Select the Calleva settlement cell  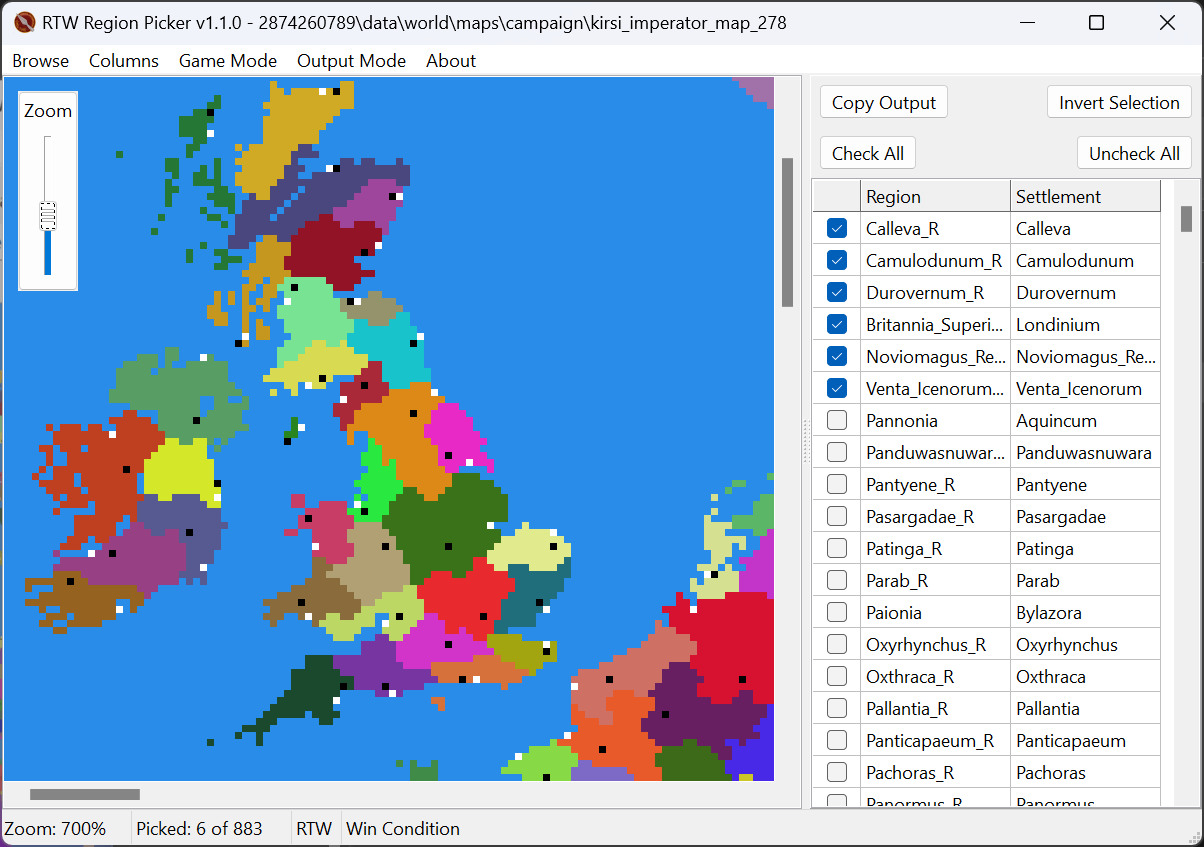click(x=1085, y=229)
